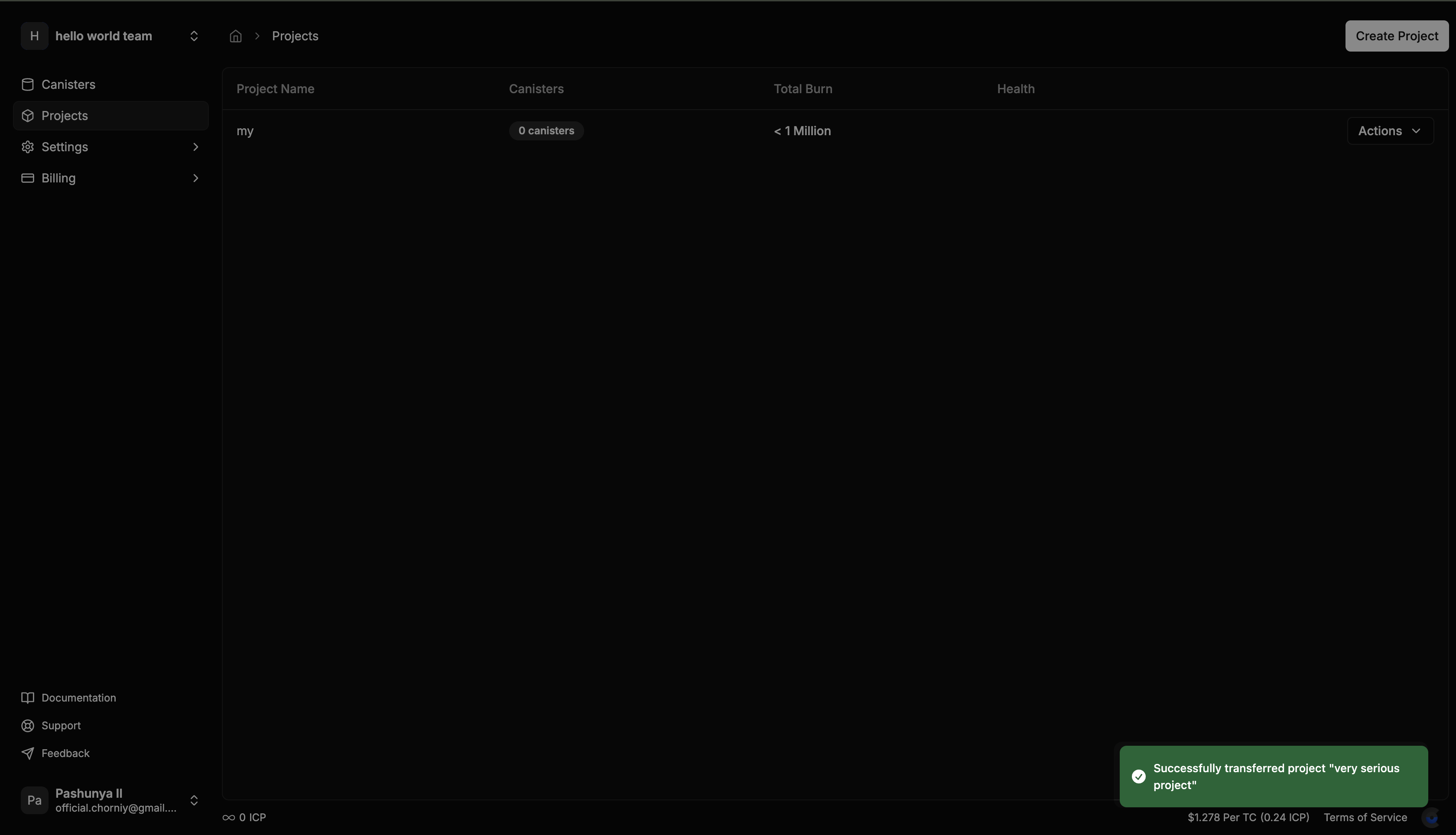Image resolution: width=1456 pixels, height=835 pixels.
Task: Open Settings via the gear icon
Action: click(x=27, y=147)
